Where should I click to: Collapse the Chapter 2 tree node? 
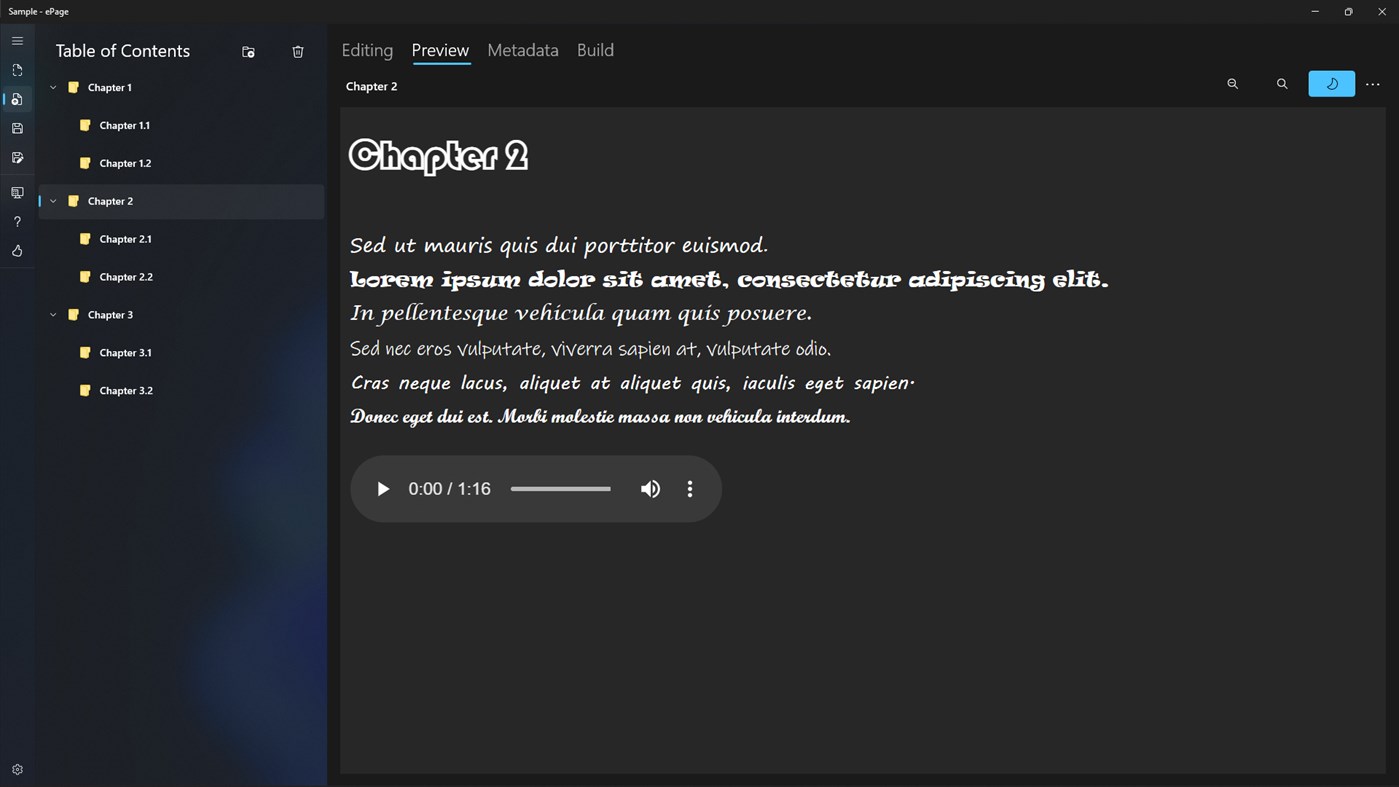point(53,200)
